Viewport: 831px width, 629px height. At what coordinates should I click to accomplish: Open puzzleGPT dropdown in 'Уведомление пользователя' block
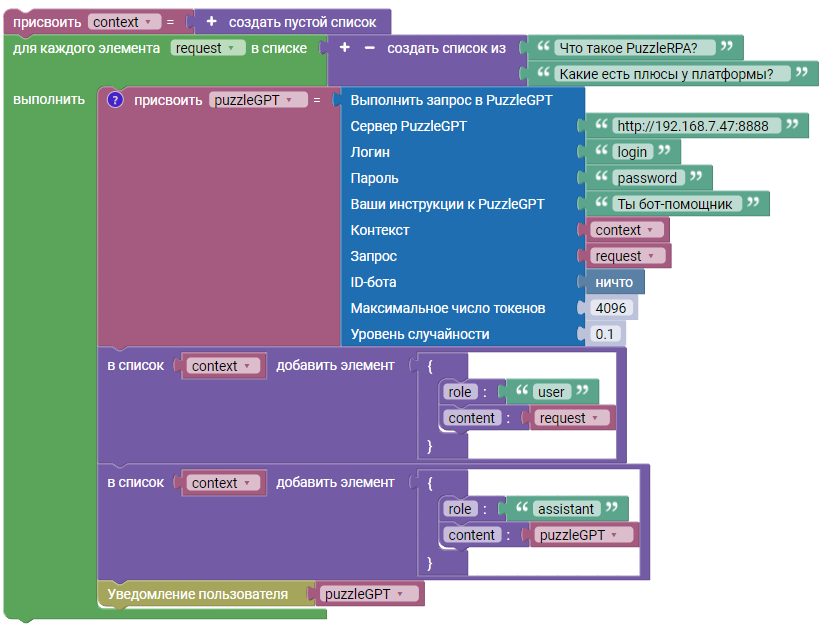point(369,594)
